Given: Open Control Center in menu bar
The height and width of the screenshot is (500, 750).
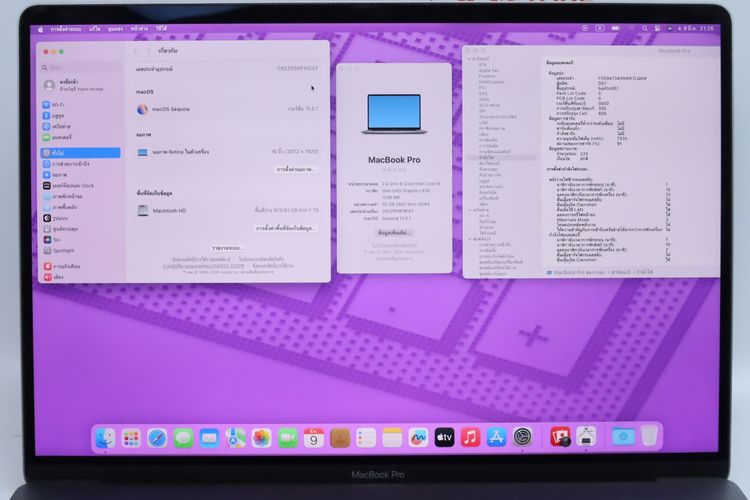Looking at the screenshot, I should pos(658,28).
